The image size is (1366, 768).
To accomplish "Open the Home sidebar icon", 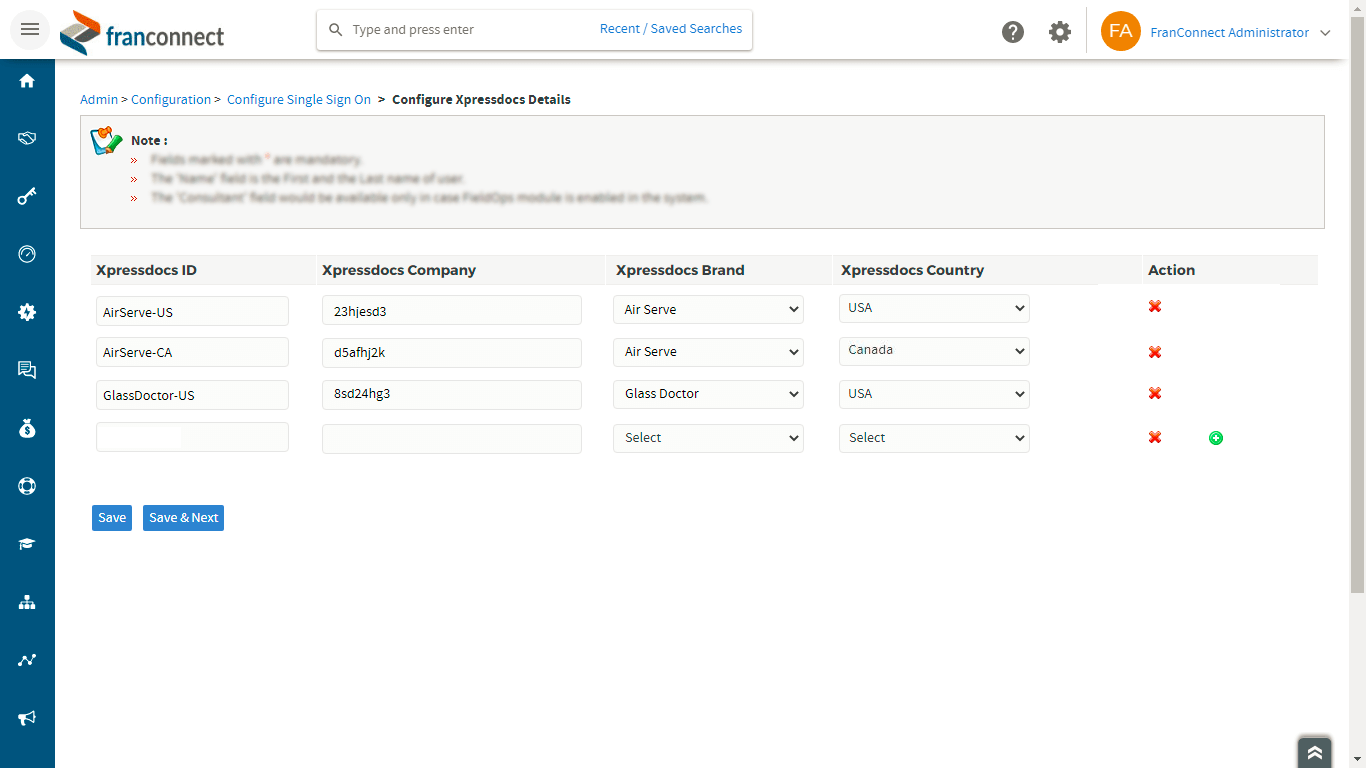I will 27,81.
